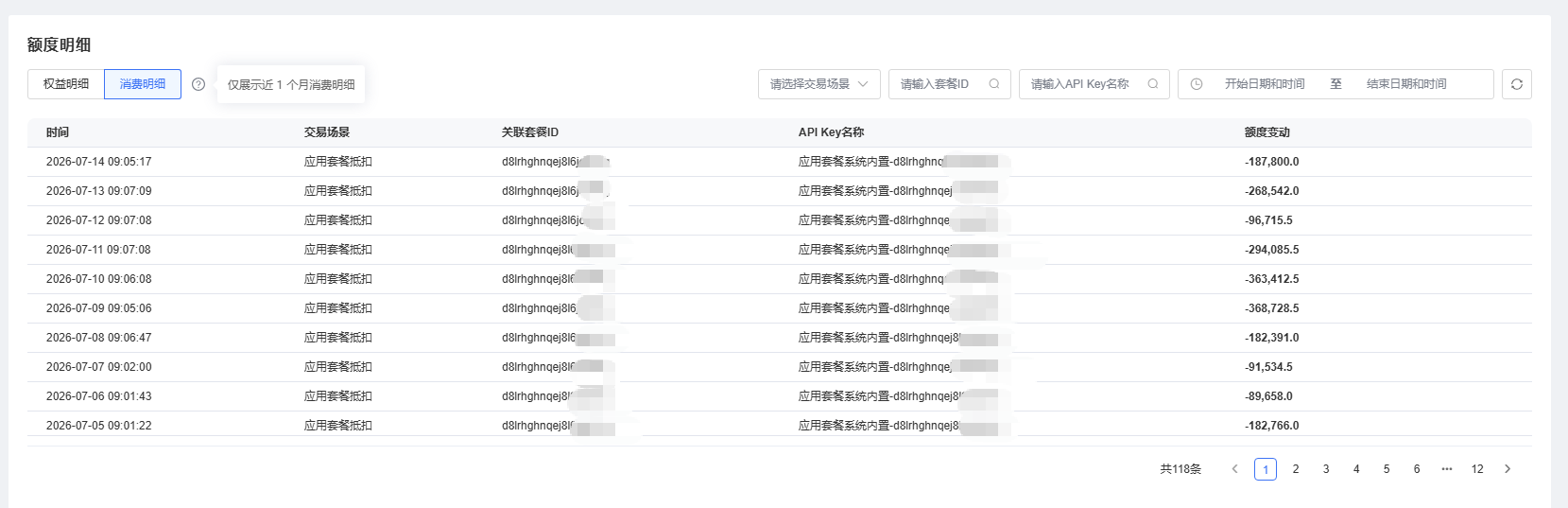Click the -368,728.5 quota value
Image resolution: width=1568 pixels, height=508 pixels.
[1272, 308]
